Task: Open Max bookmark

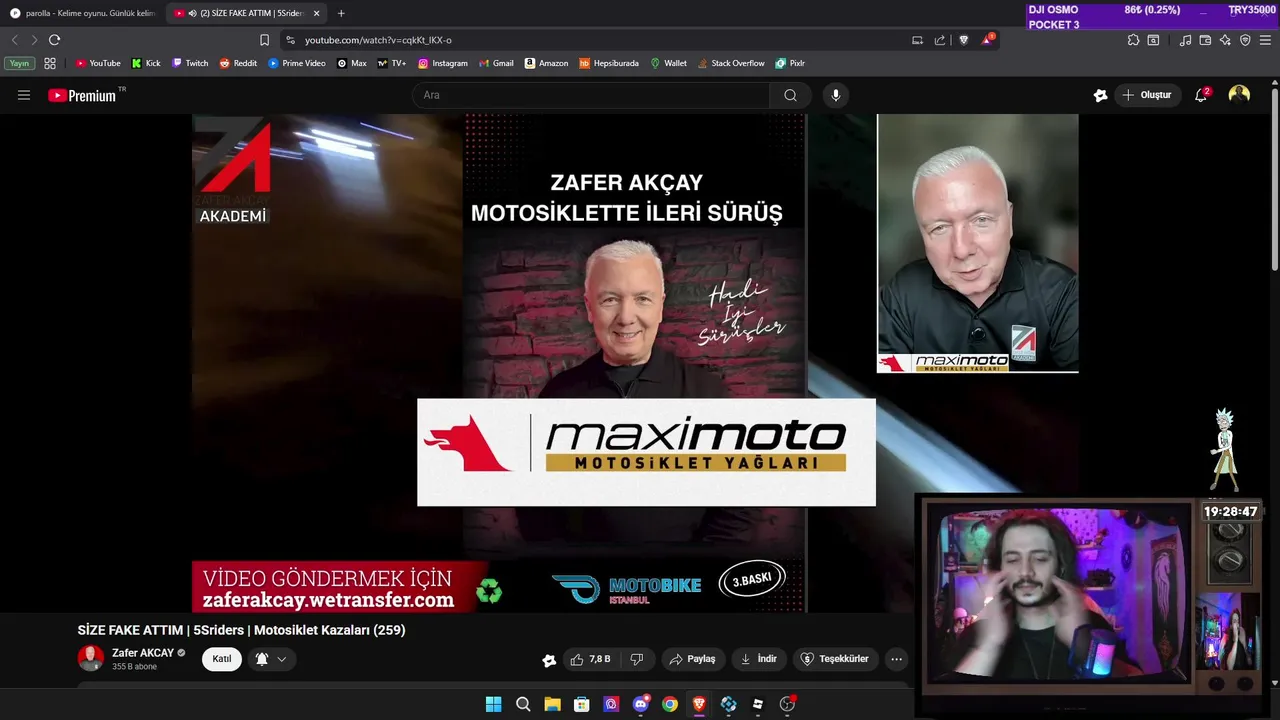Action: tap(352, 63)
